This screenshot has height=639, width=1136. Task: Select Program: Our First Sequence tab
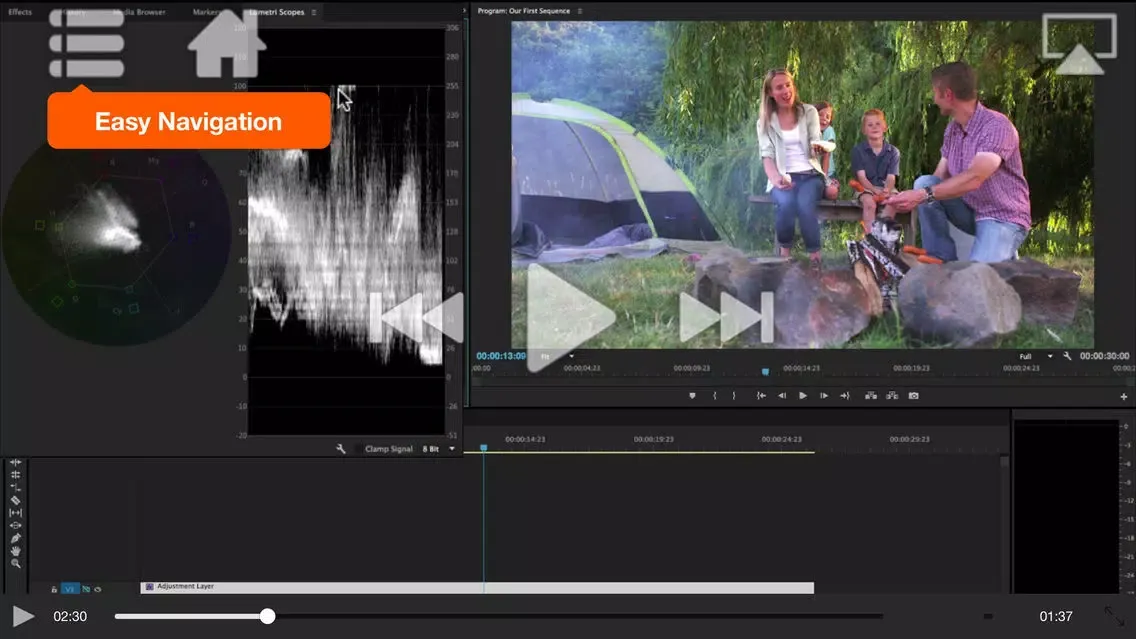pos(524,11)
